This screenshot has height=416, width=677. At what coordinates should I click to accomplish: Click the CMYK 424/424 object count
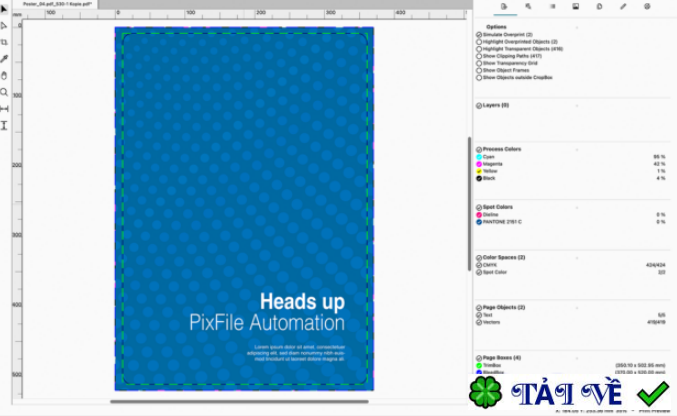[655, 265]
